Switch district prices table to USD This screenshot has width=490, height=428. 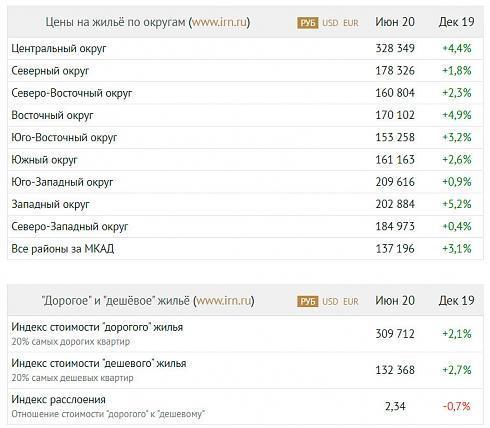tap(330, 23)
